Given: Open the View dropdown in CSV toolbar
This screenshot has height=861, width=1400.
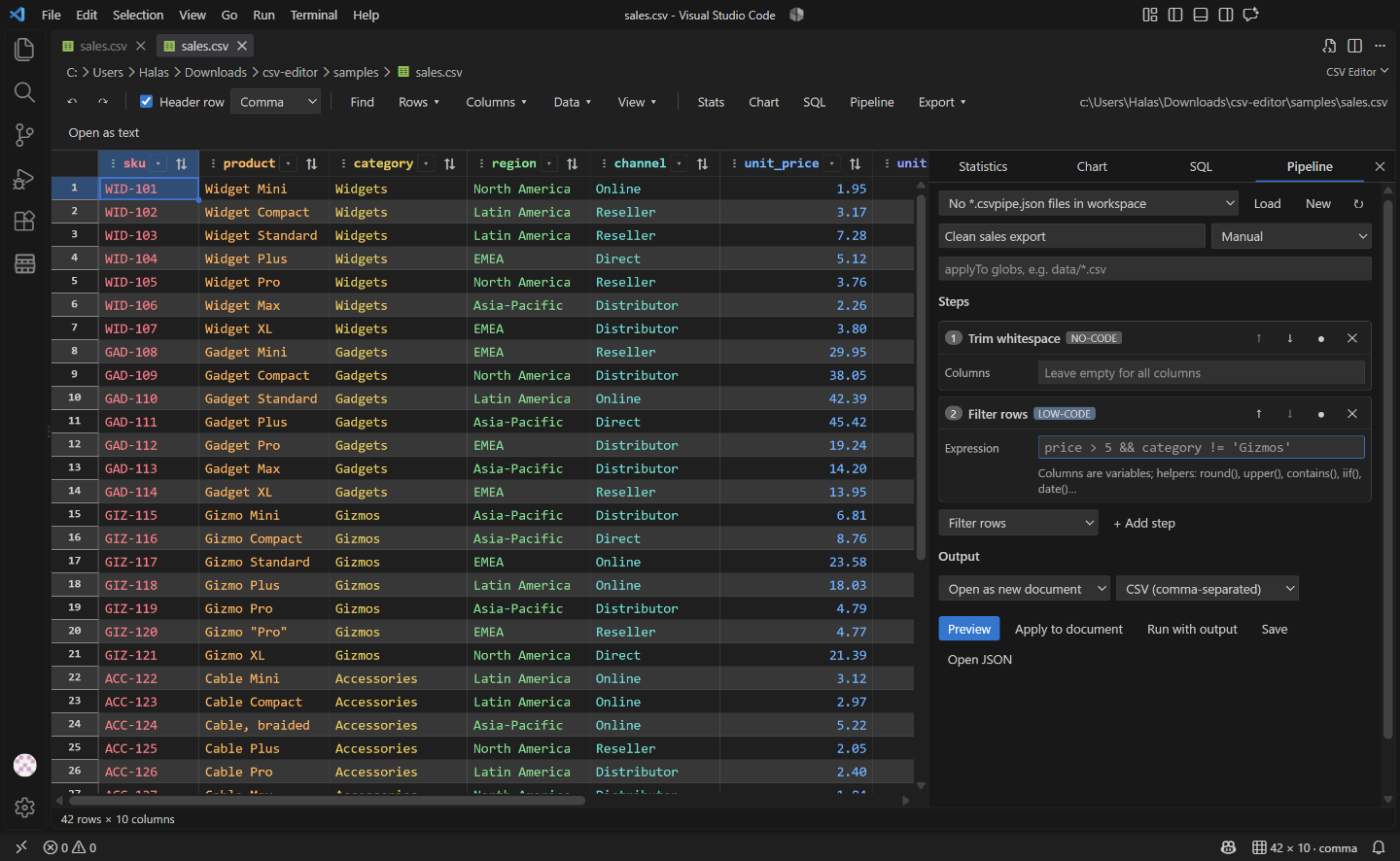Looking at the screenshot, I should pyautogui.click(x=637, y=102).
